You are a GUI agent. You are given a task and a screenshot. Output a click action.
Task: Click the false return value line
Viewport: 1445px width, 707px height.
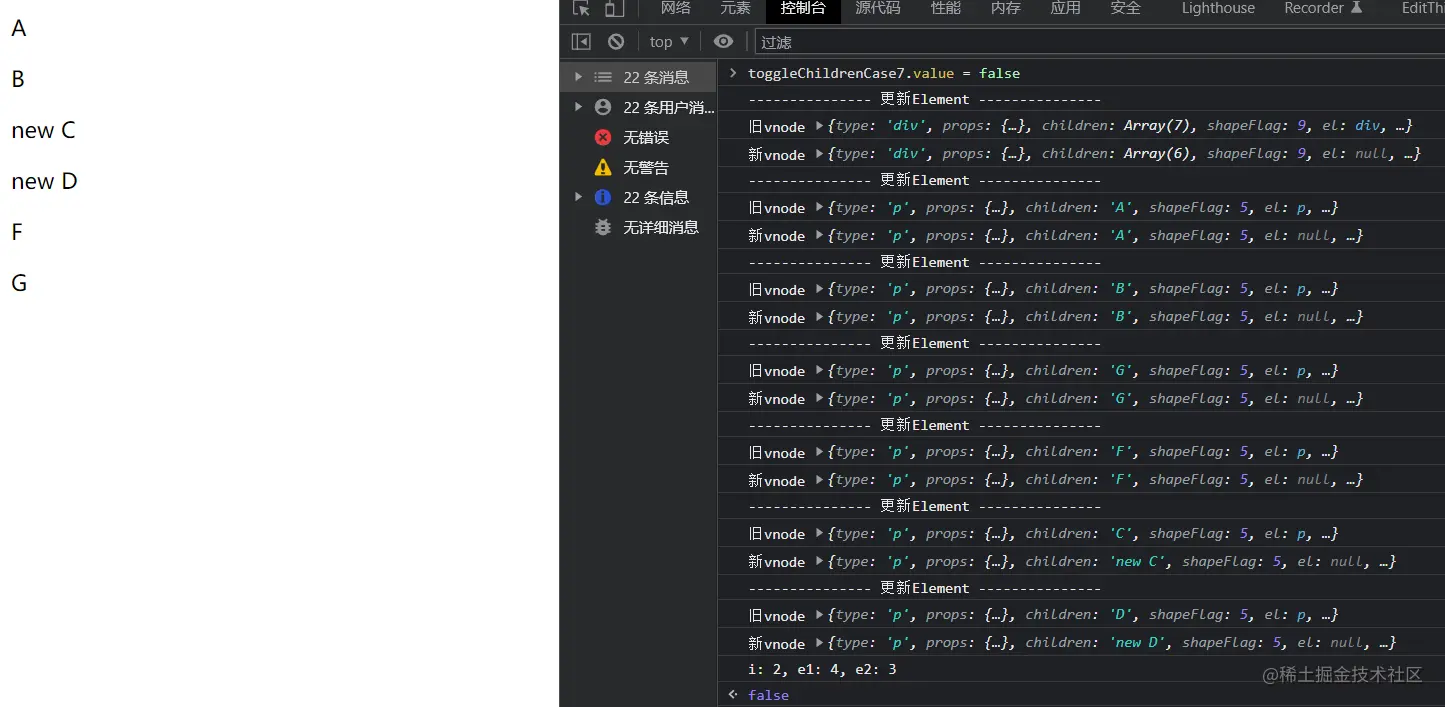(x=768, y=695)
